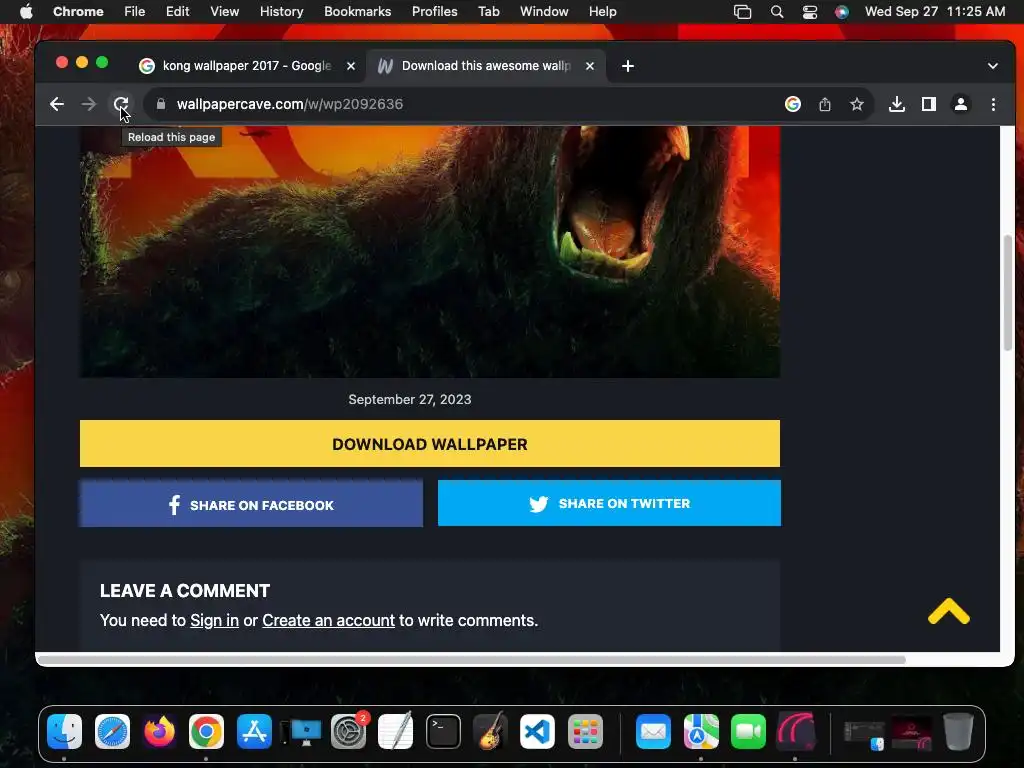Open Mail from the Dock
1024x768 pixels.
tap(653, 731)
